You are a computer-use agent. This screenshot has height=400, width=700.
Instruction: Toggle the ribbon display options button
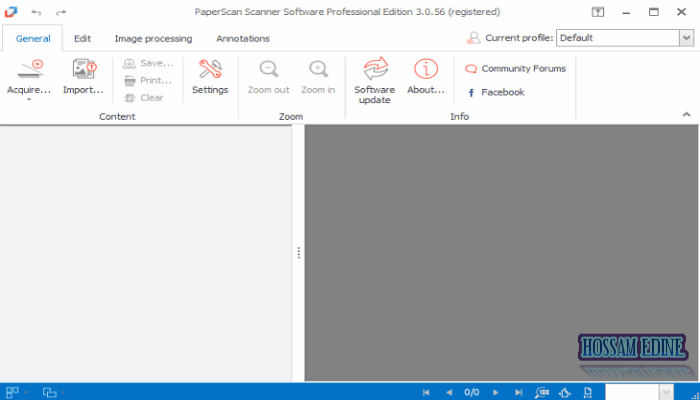598,12
